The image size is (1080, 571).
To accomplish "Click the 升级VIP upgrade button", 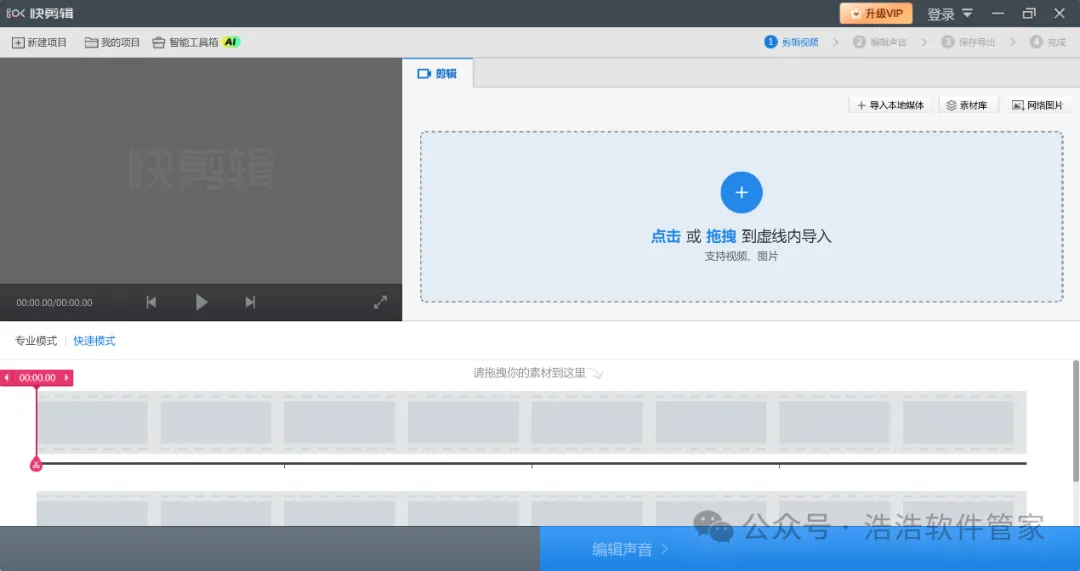I will [876, 13].
